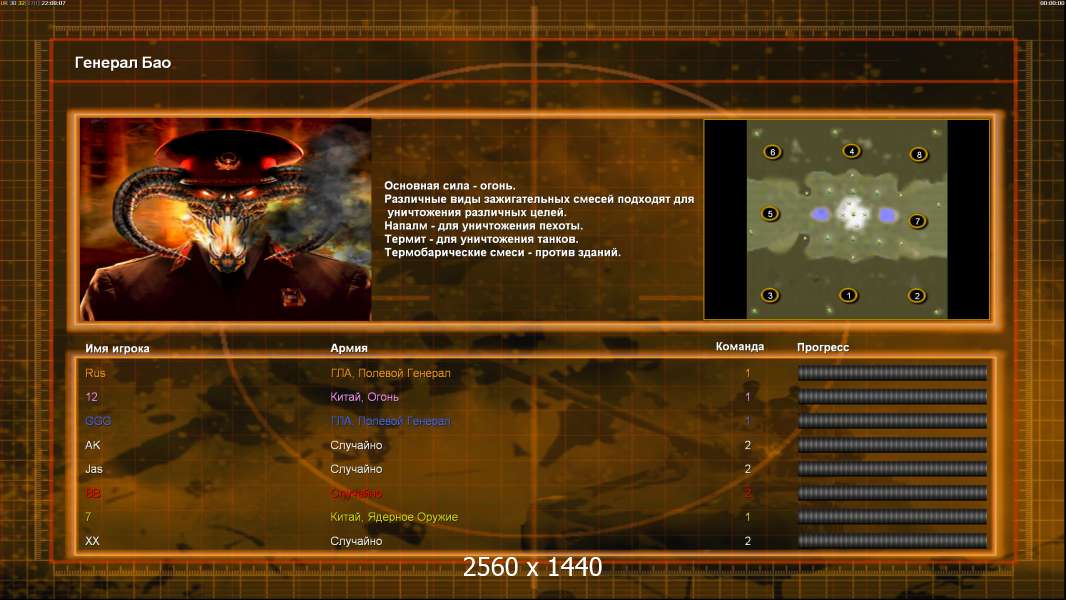Click army 'Китай, Огонь'

(364, 397)
